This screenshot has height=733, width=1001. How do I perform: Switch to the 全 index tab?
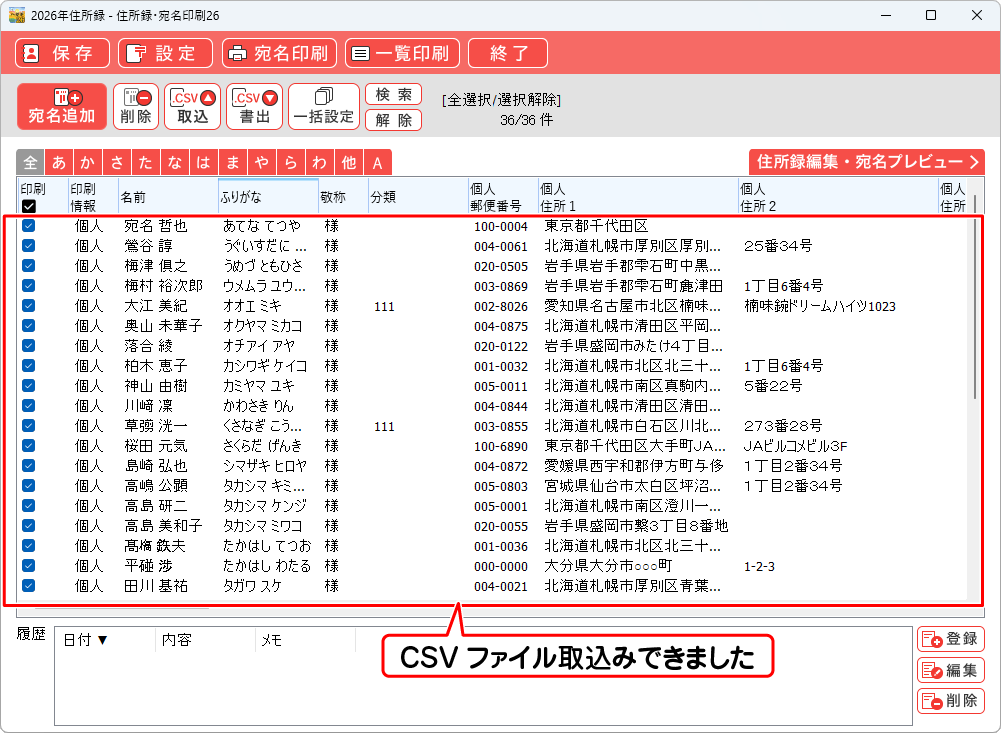[x=29, y=163]
